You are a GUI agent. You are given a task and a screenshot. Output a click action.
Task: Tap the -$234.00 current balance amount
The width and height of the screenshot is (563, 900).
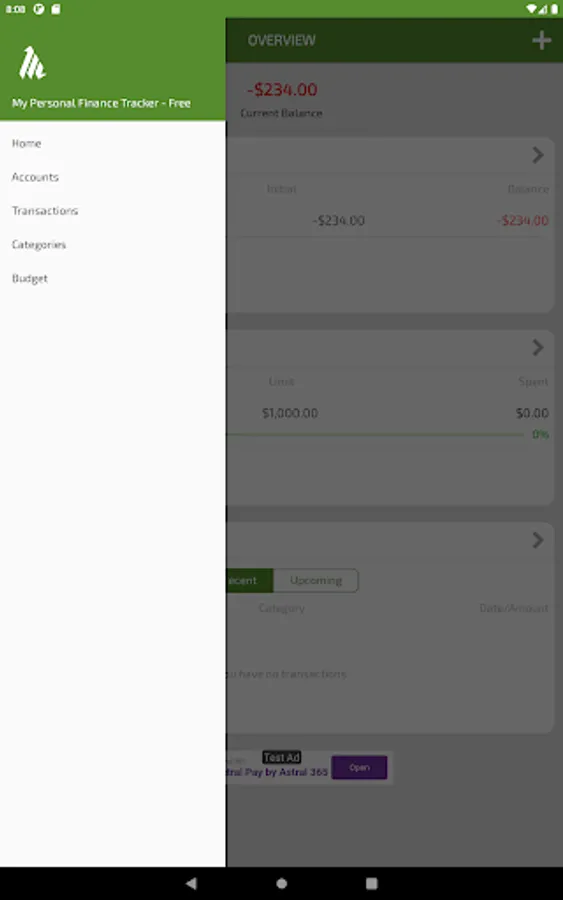(x=282, y=90)
